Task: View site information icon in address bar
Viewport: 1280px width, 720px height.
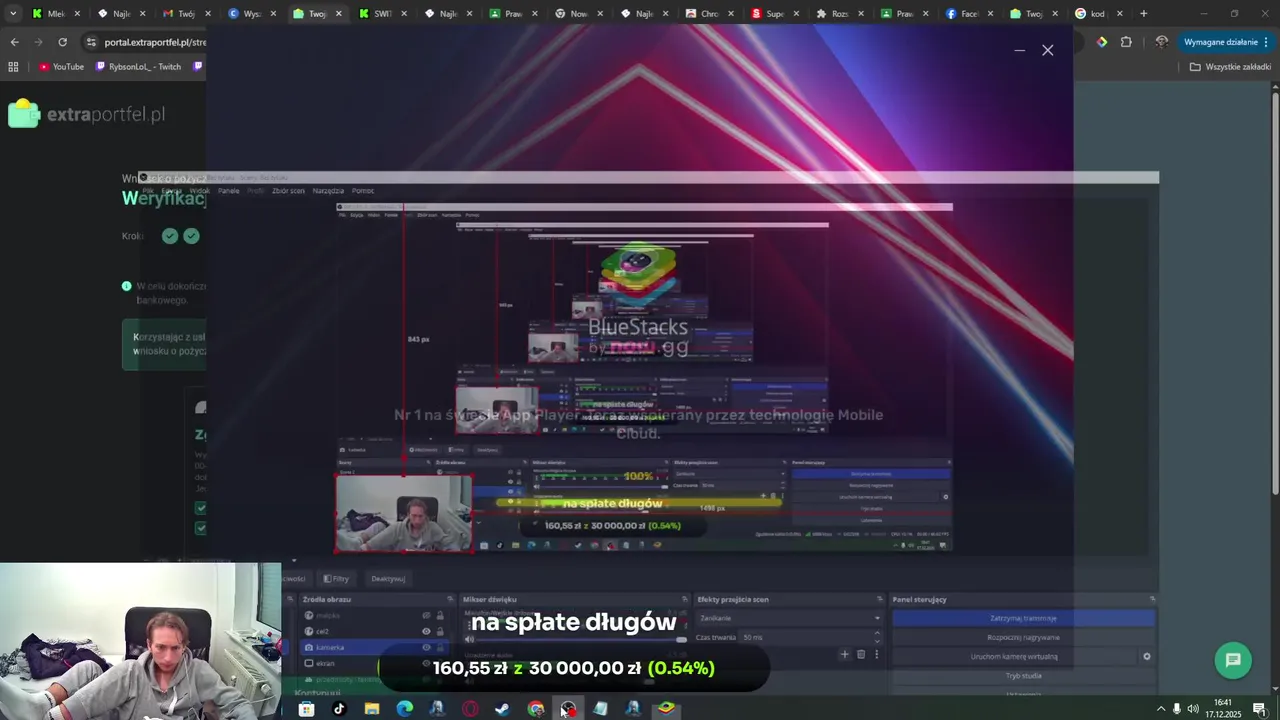Action: (x=91, y=42)
